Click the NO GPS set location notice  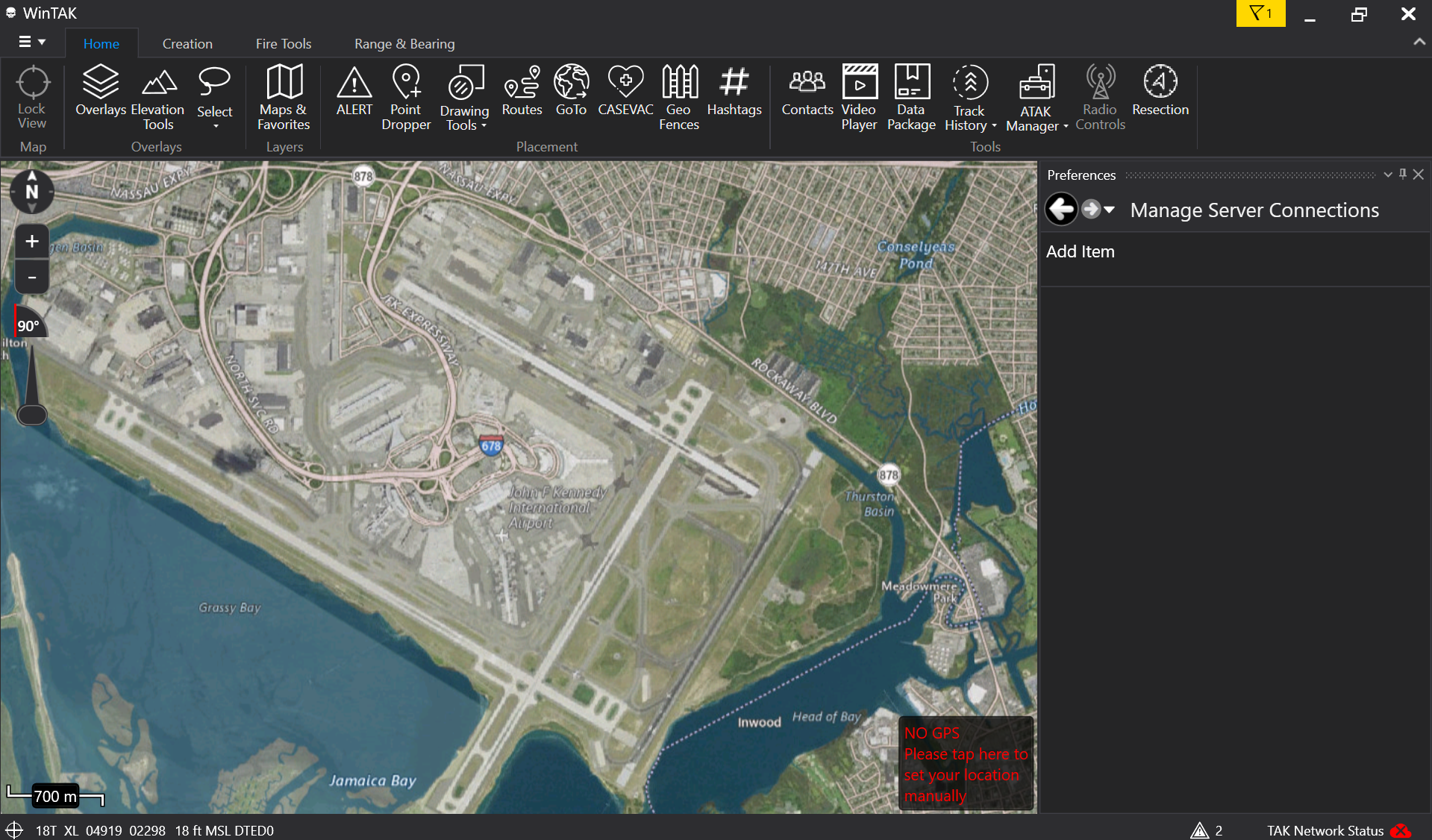[966, 764]
